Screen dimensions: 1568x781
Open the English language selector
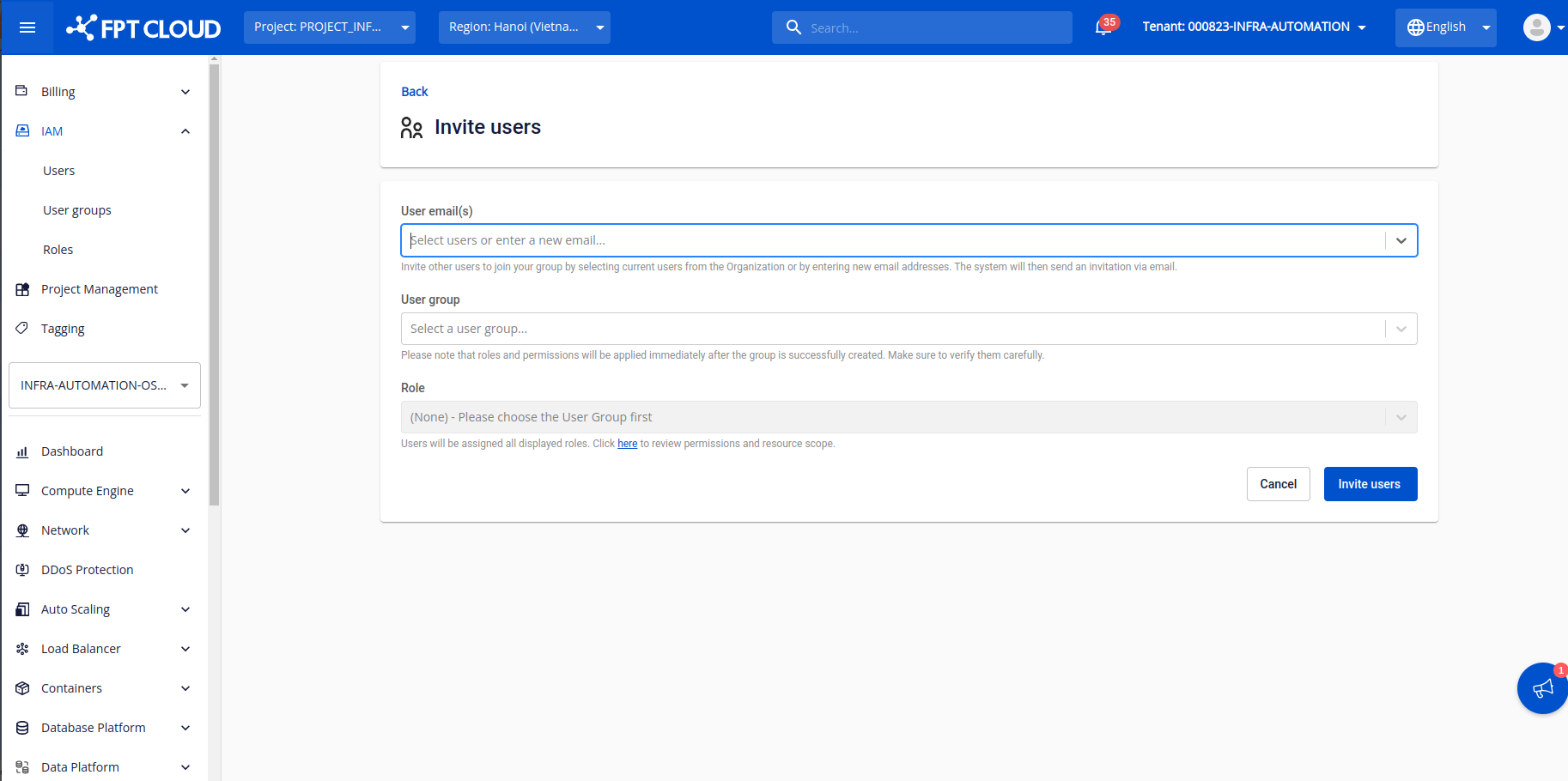pos(1445,27)
